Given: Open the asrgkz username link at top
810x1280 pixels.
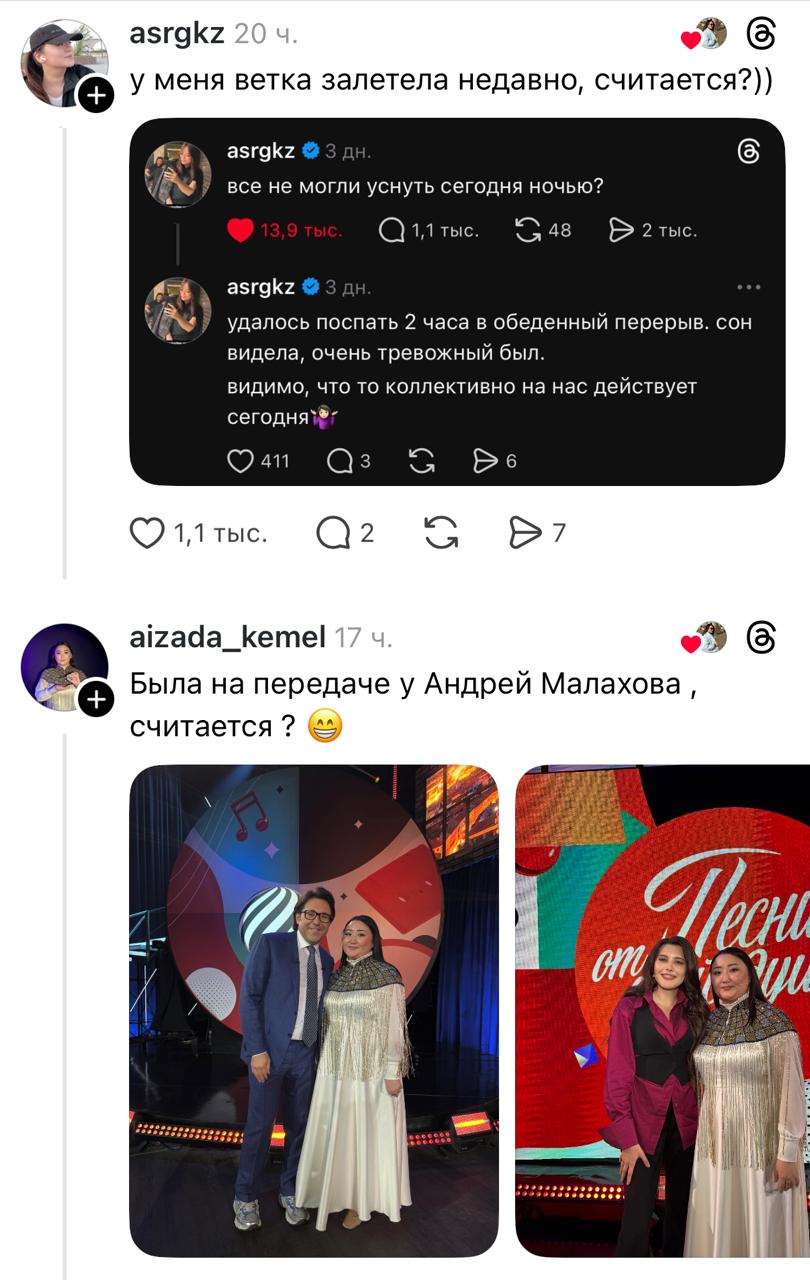Looking at the screenshot, I should point(177,34).
